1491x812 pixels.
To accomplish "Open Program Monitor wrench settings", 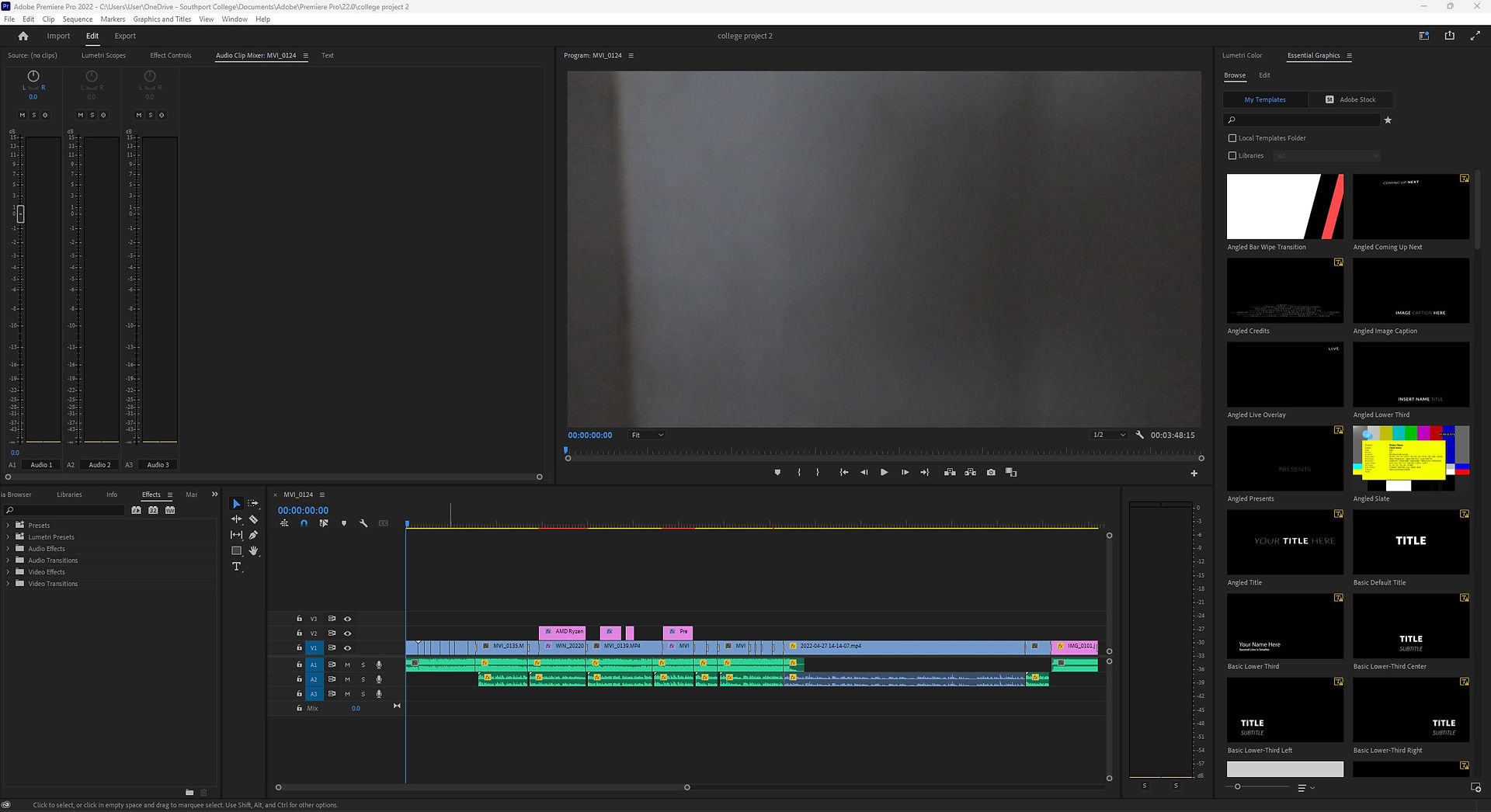I will pos(1140,435).
